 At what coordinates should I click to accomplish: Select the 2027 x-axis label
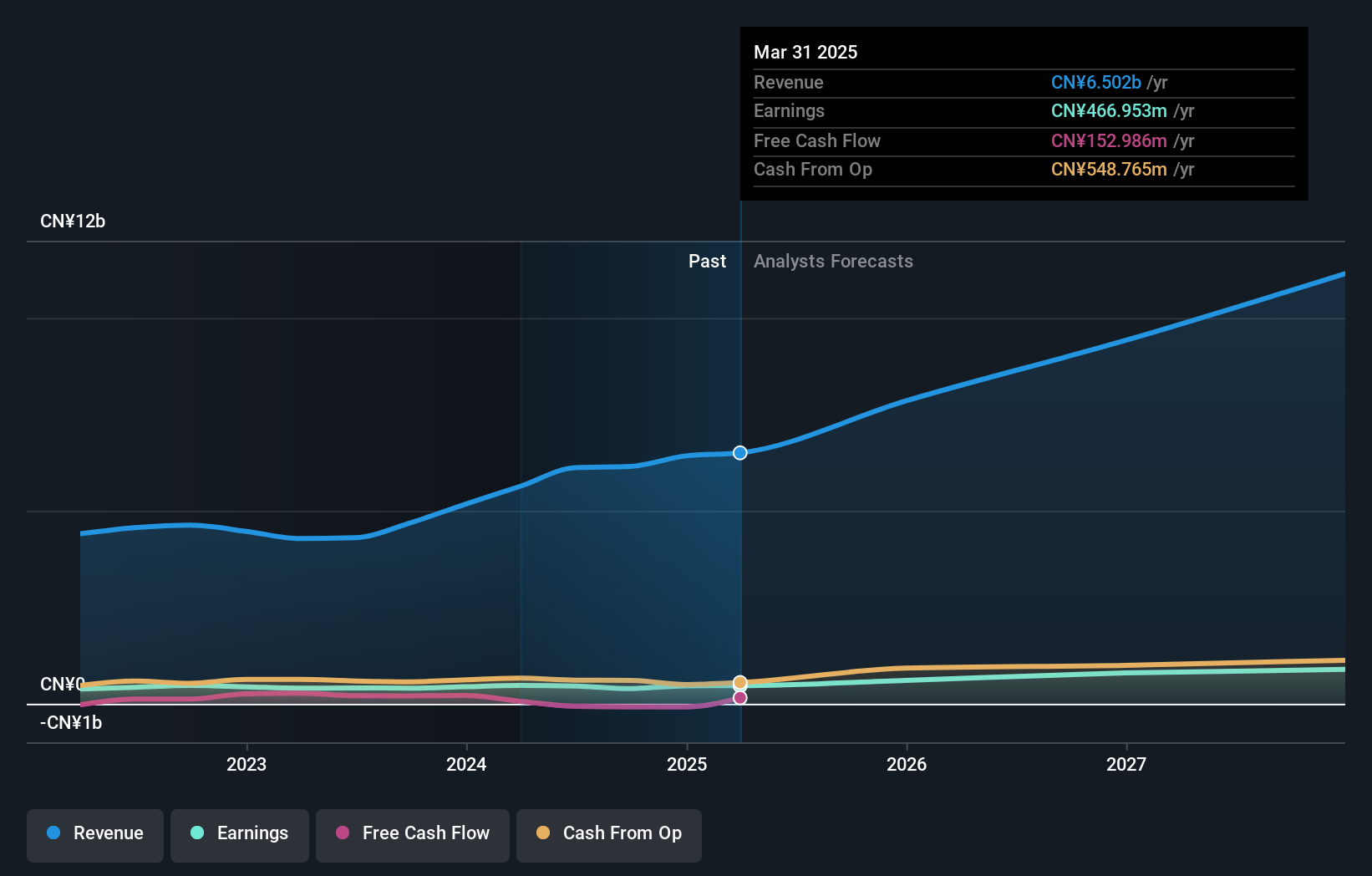1126,764
